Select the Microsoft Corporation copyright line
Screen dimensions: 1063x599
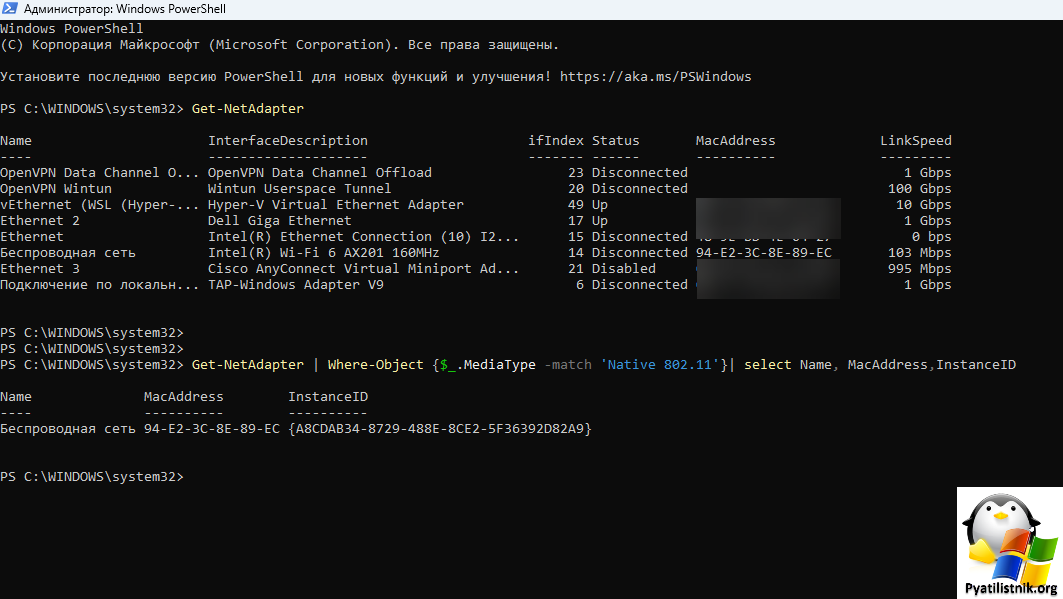click(x=279, y=45)
